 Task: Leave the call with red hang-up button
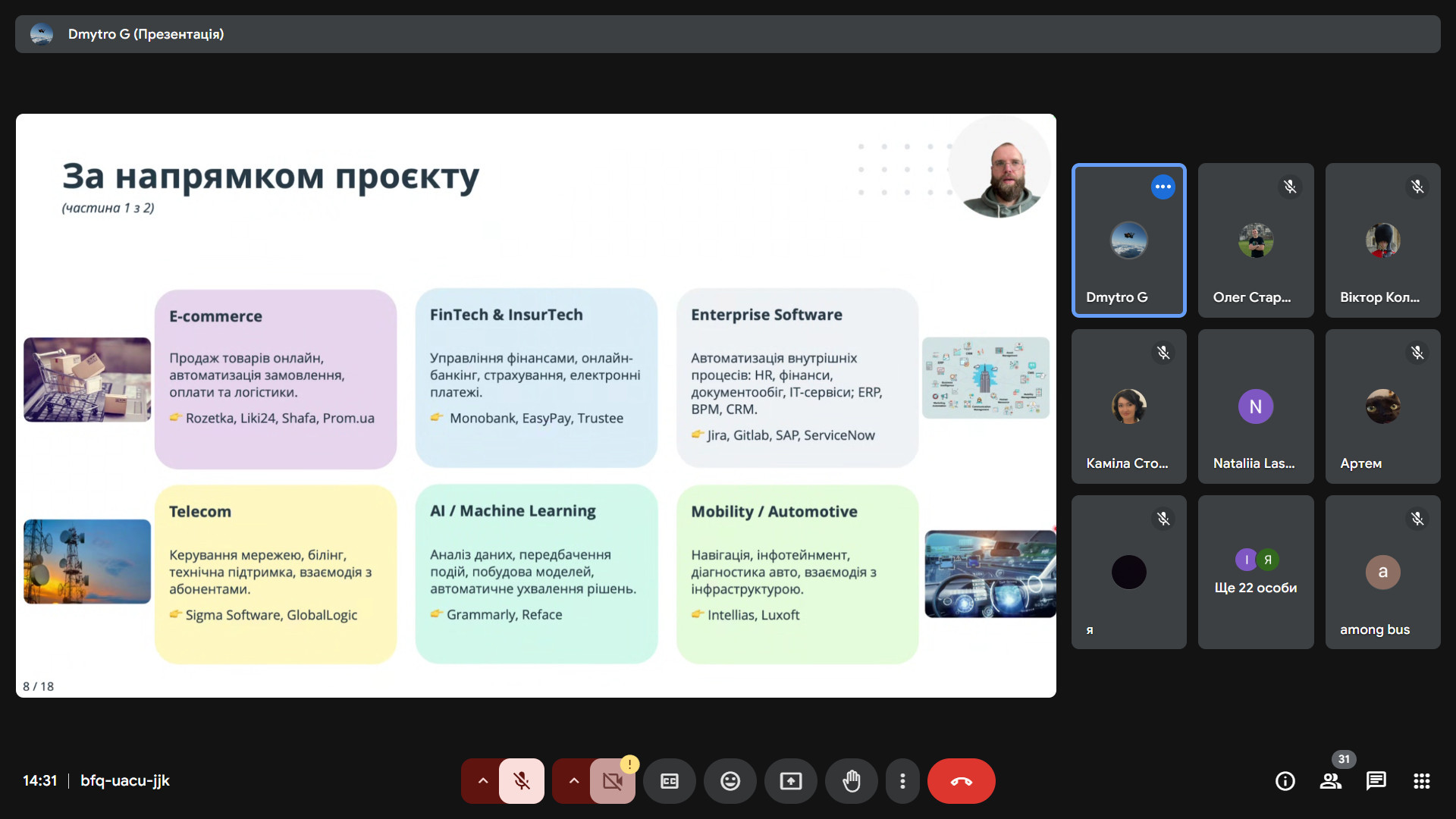point(962,781)
